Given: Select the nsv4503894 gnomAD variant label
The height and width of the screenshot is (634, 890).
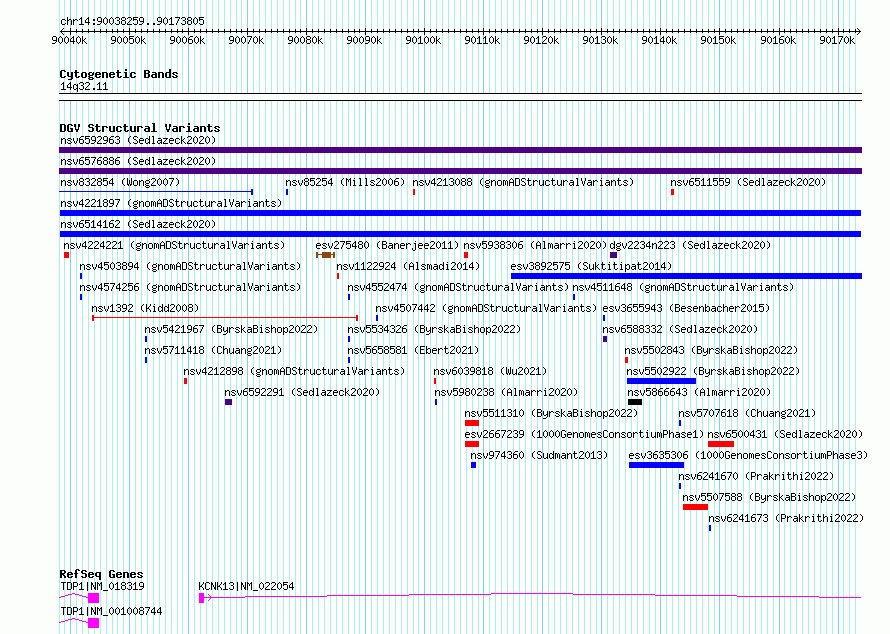Looking at the screenshot, I should (190, 266).
